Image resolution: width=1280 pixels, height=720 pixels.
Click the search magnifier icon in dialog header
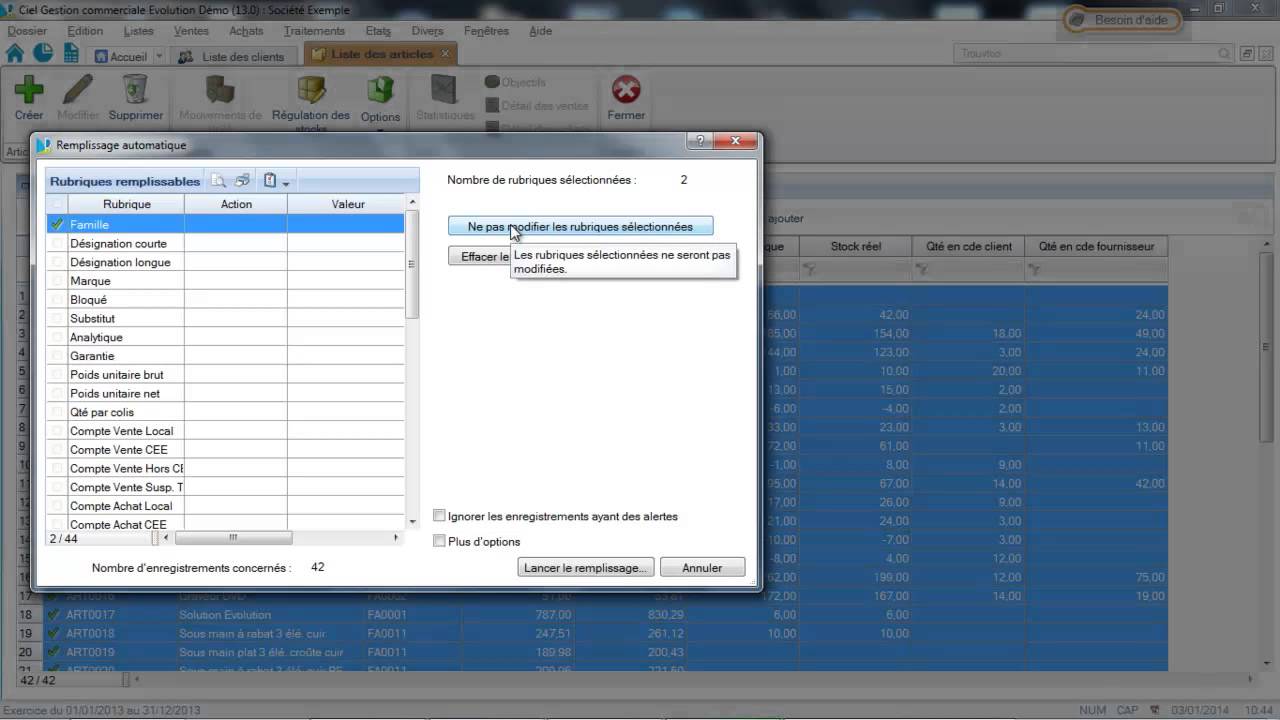coord(218,181)
